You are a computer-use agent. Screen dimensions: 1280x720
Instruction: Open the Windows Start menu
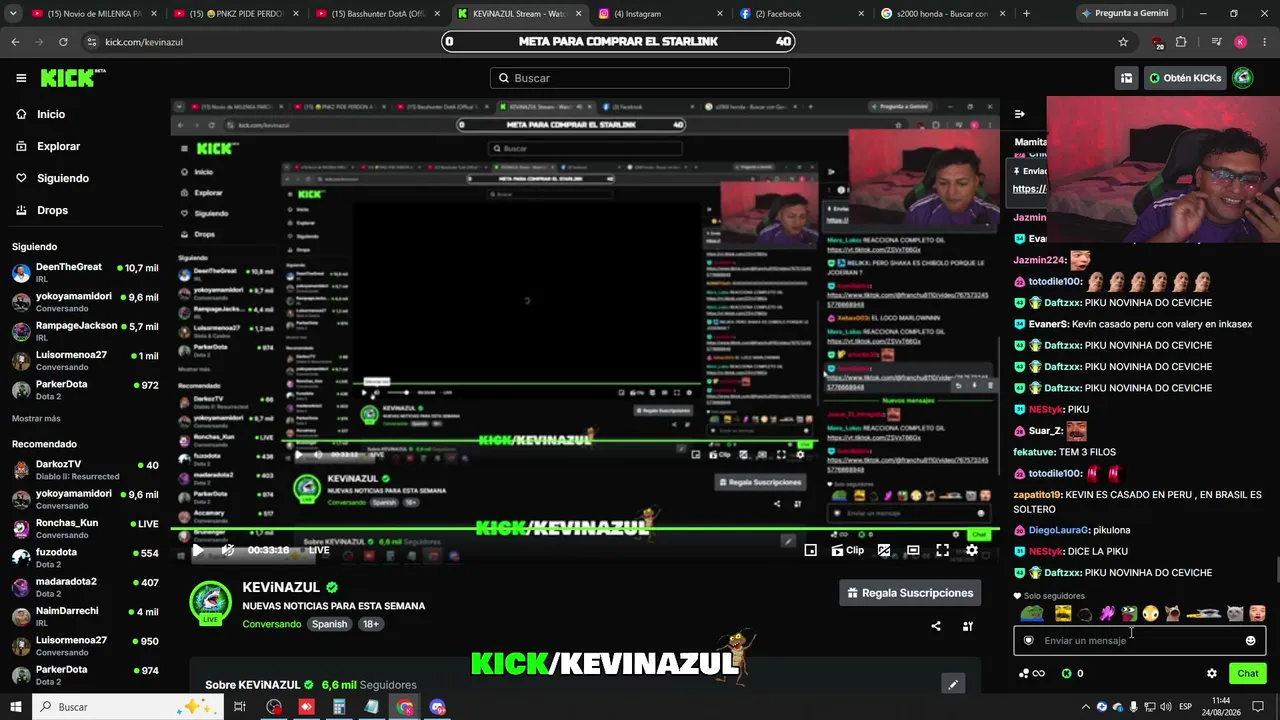16,707
